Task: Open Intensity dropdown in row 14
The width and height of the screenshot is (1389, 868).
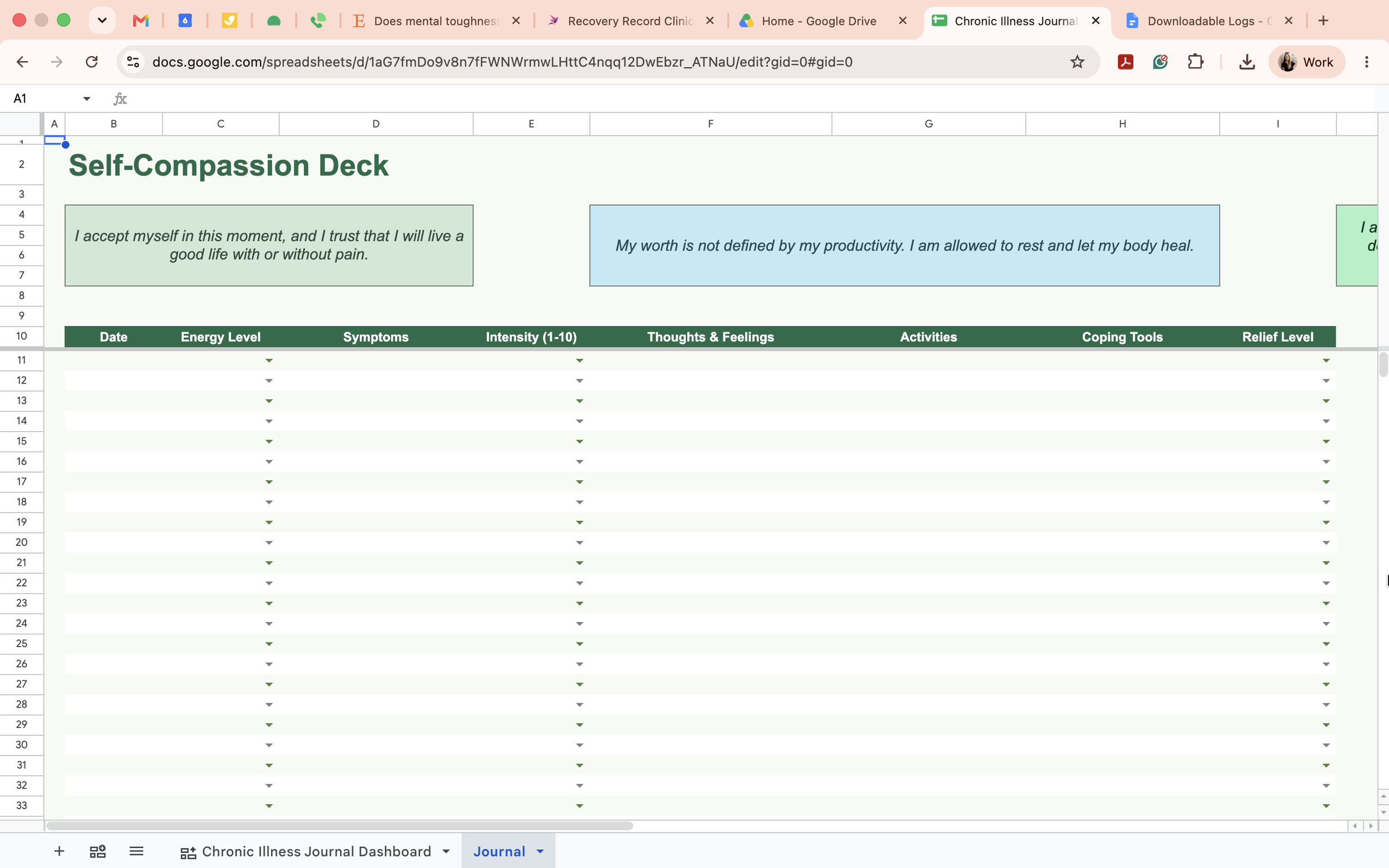Action: [579, 422]
